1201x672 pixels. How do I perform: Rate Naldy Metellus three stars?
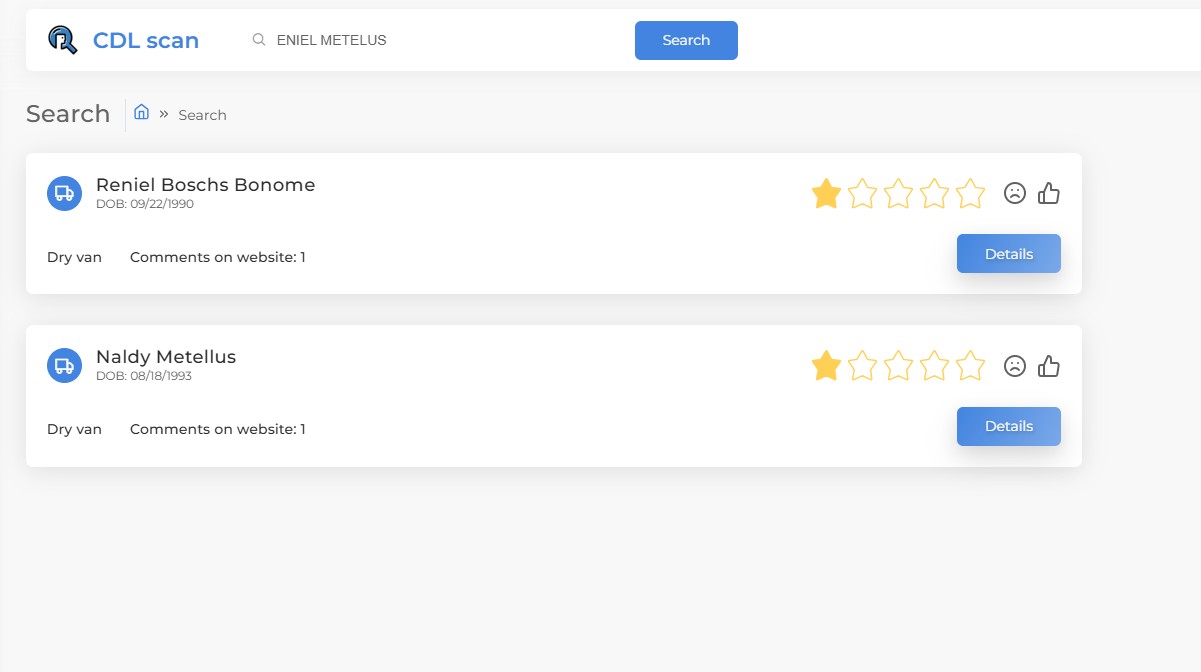(x=898, y=366)
